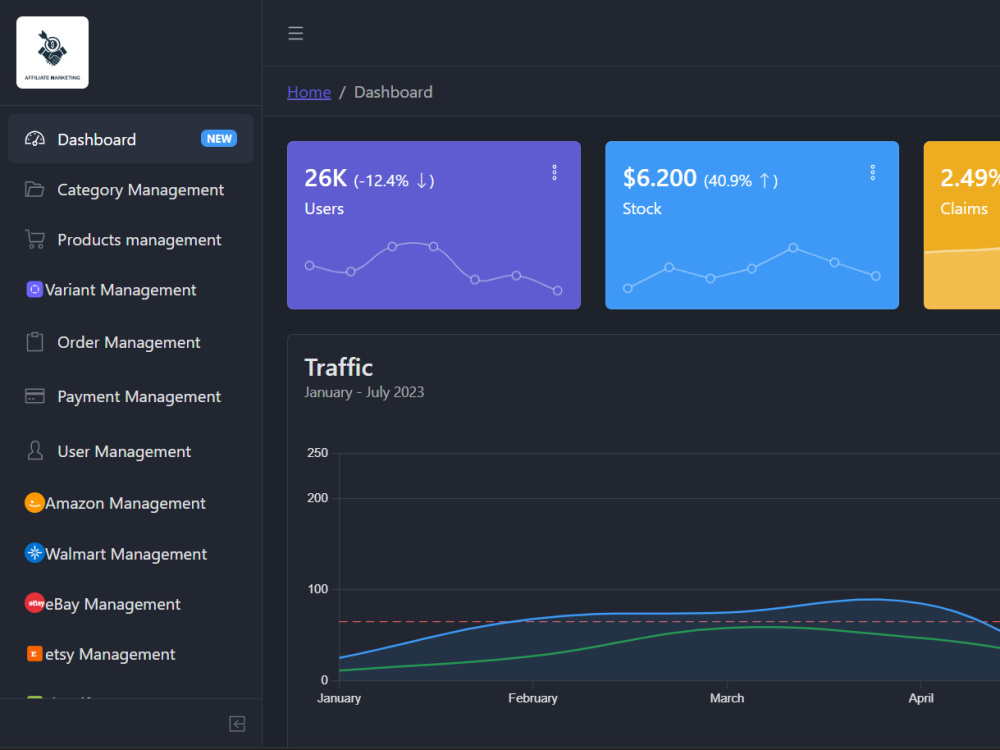Click the Affiliate Marketing logo

[x=52, y=52]
